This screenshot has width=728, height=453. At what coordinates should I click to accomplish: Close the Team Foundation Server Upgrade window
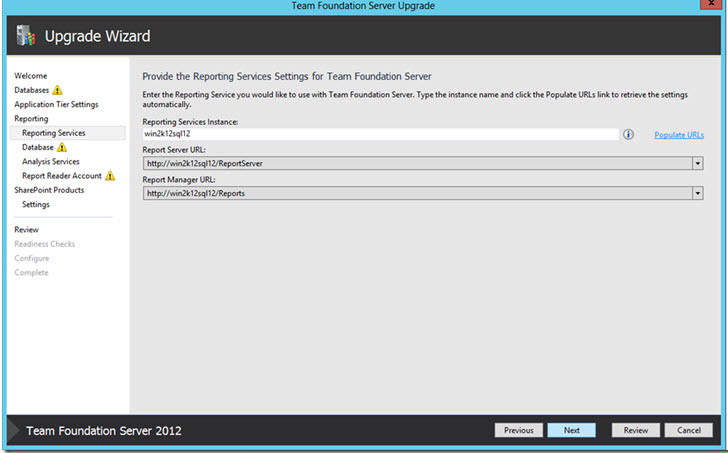(x=711, y=4)
